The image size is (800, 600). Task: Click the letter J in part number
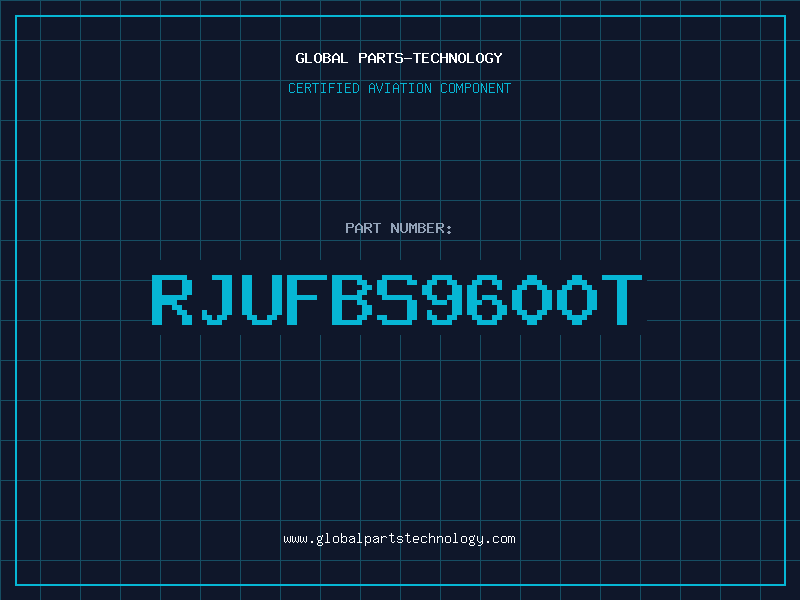217,299
